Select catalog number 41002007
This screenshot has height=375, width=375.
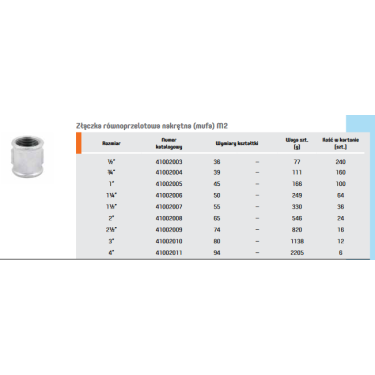point(169,207)
